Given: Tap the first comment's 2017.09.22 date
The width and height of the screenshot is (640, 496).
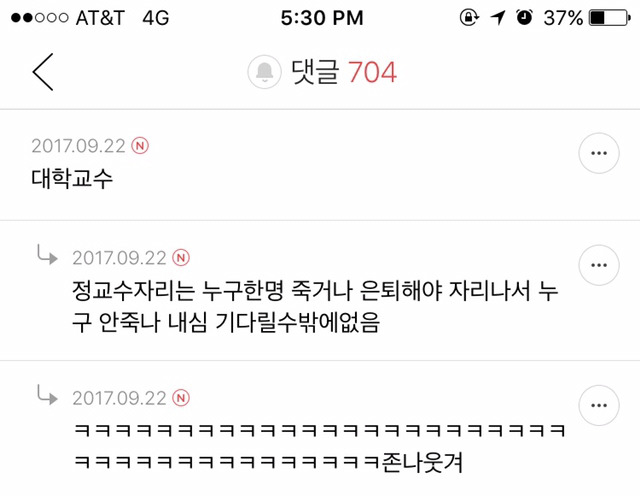Looking at the screenshot, I should coord(78,146).
